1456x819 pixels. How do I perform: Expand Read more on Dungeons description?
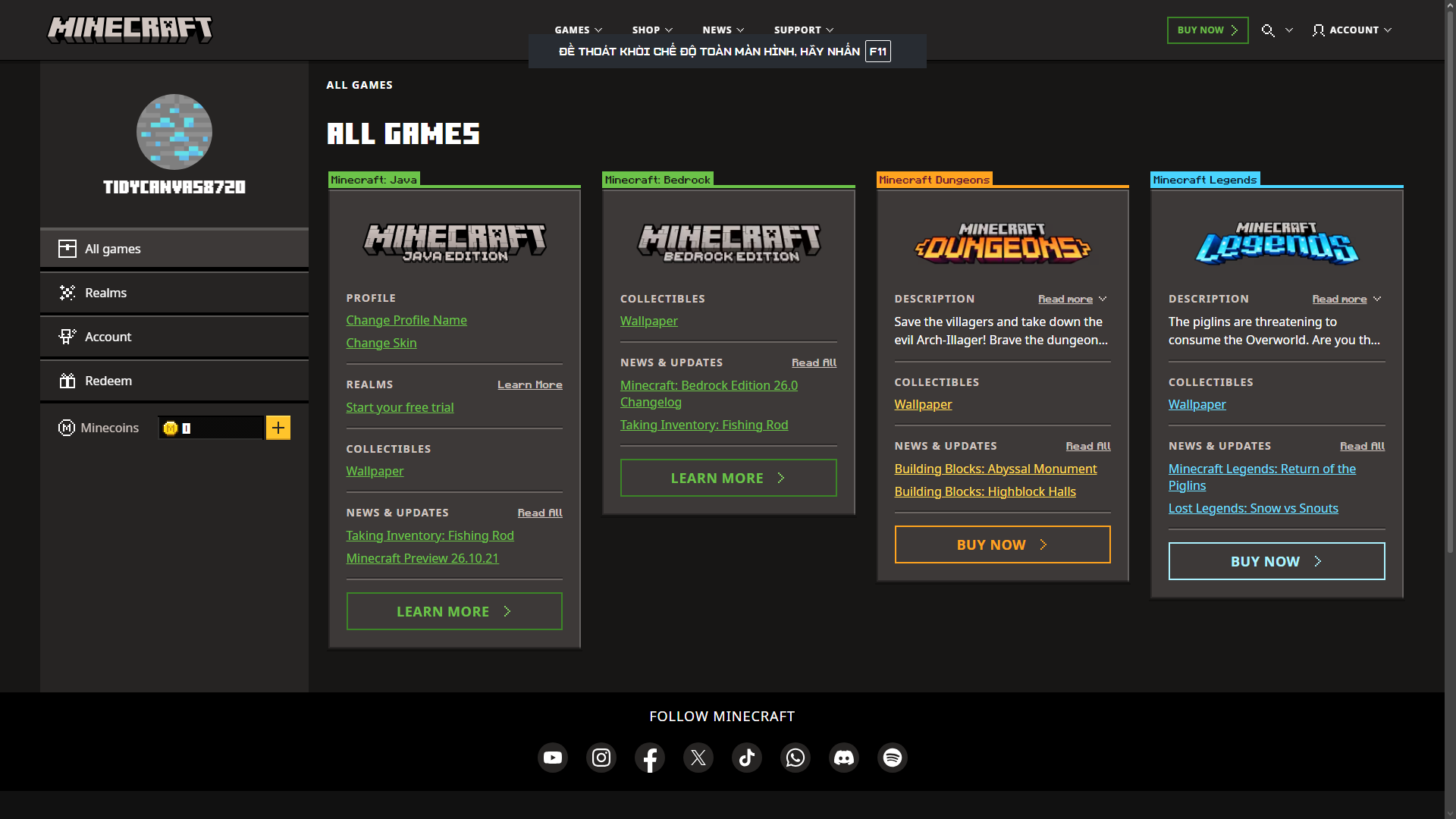(x=1072, y=300)
